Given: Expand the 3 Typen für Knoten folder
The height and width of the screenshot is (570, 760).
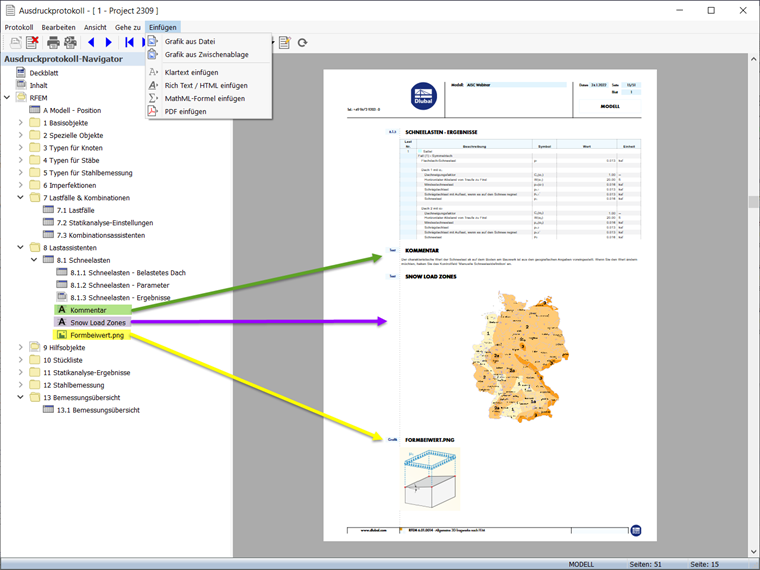Looking at the screenshot, I should coord(20,148).
